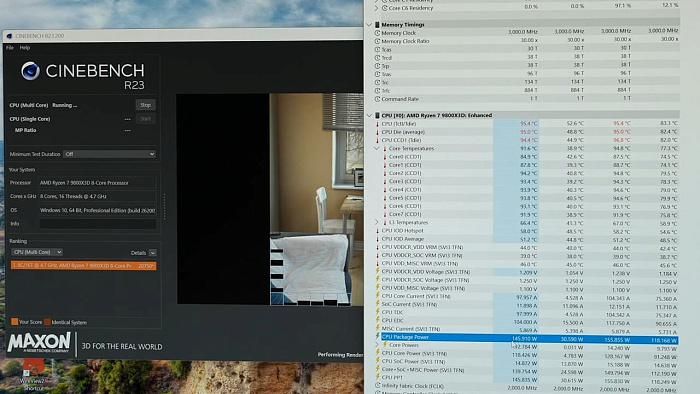Stop the multi core CPU test

pyautogui.click(x=146, y=105)
